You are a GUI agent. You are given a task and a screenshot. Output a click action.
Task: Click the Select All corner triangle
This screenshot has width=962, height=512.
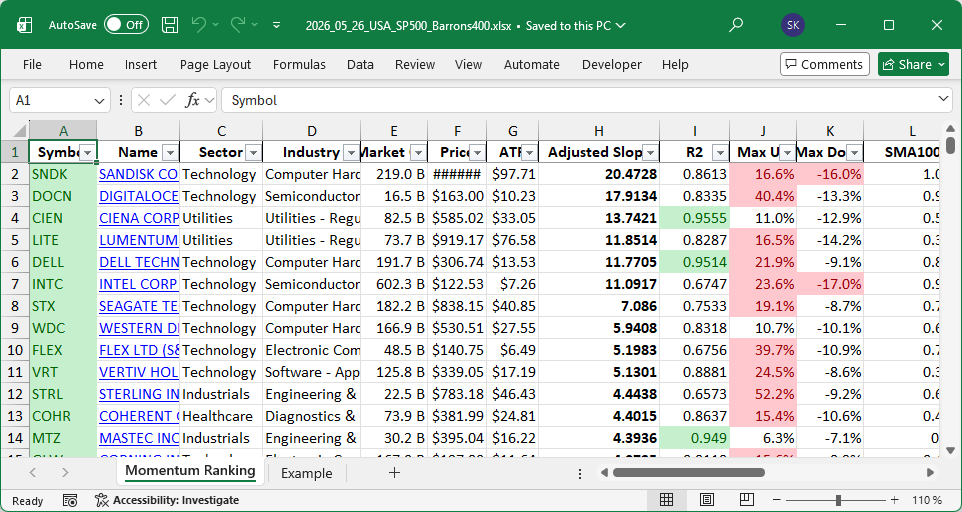[20, 131]
